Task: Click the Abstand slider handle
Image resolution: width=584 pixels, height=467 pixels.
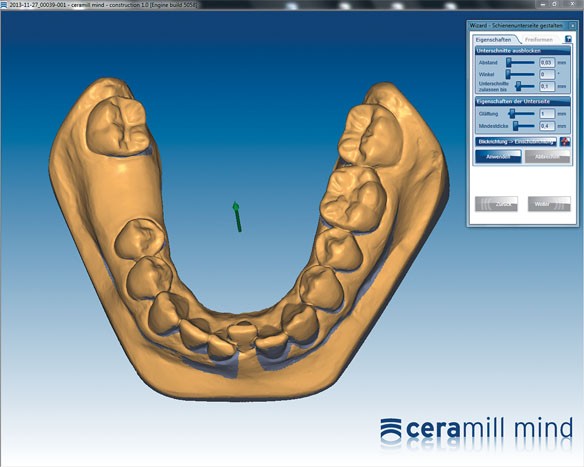Action: click(509, 62)
